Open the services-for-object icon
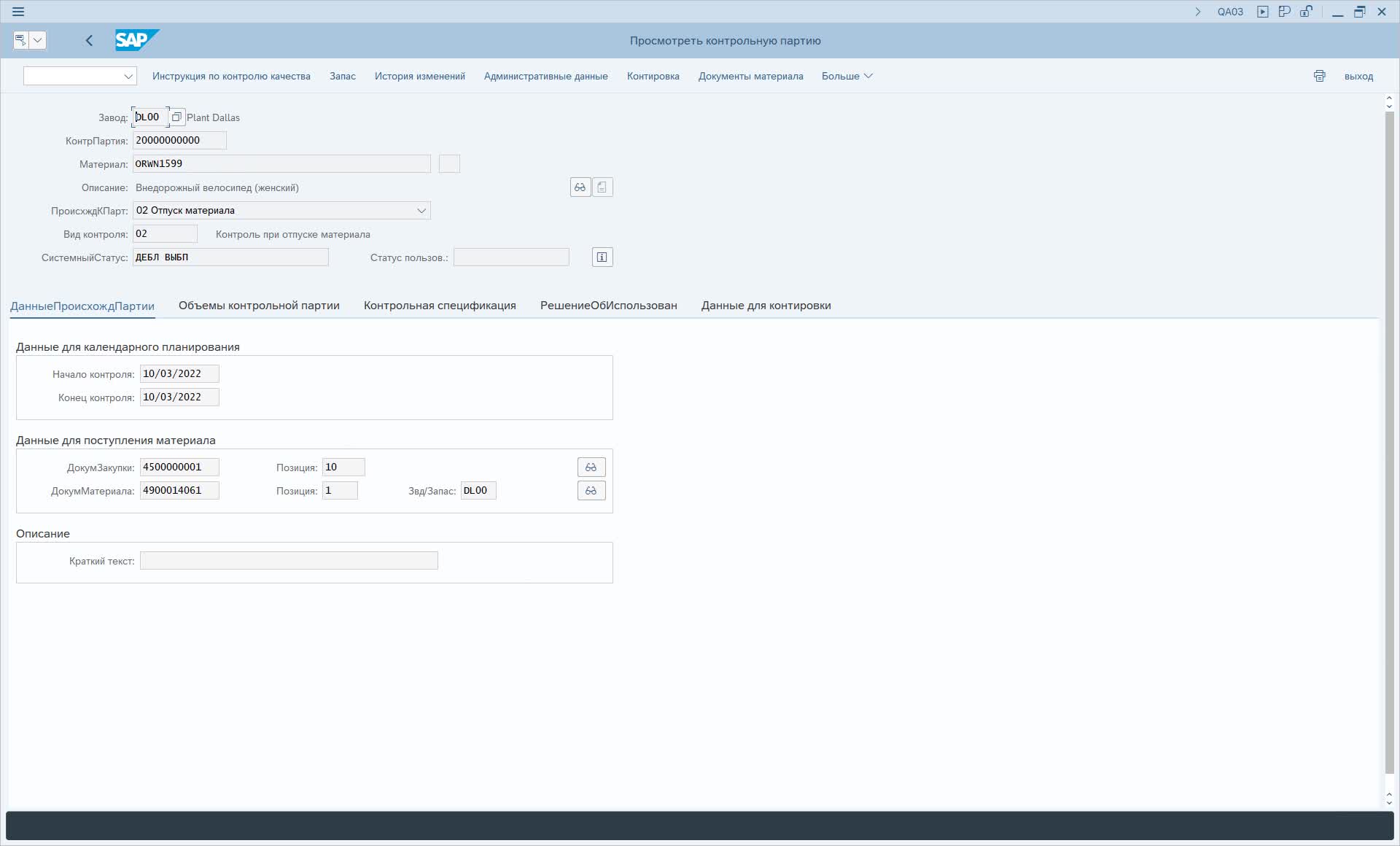Screen dimensions: 1400x846 (x=20, y=40)
